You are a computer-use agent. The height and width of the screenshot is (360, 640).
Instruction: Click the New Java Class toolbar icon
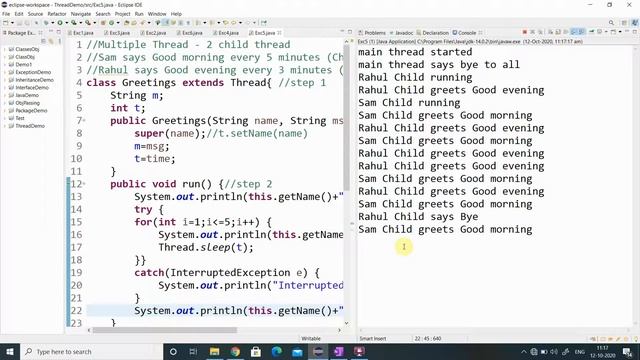coord(111,23)
